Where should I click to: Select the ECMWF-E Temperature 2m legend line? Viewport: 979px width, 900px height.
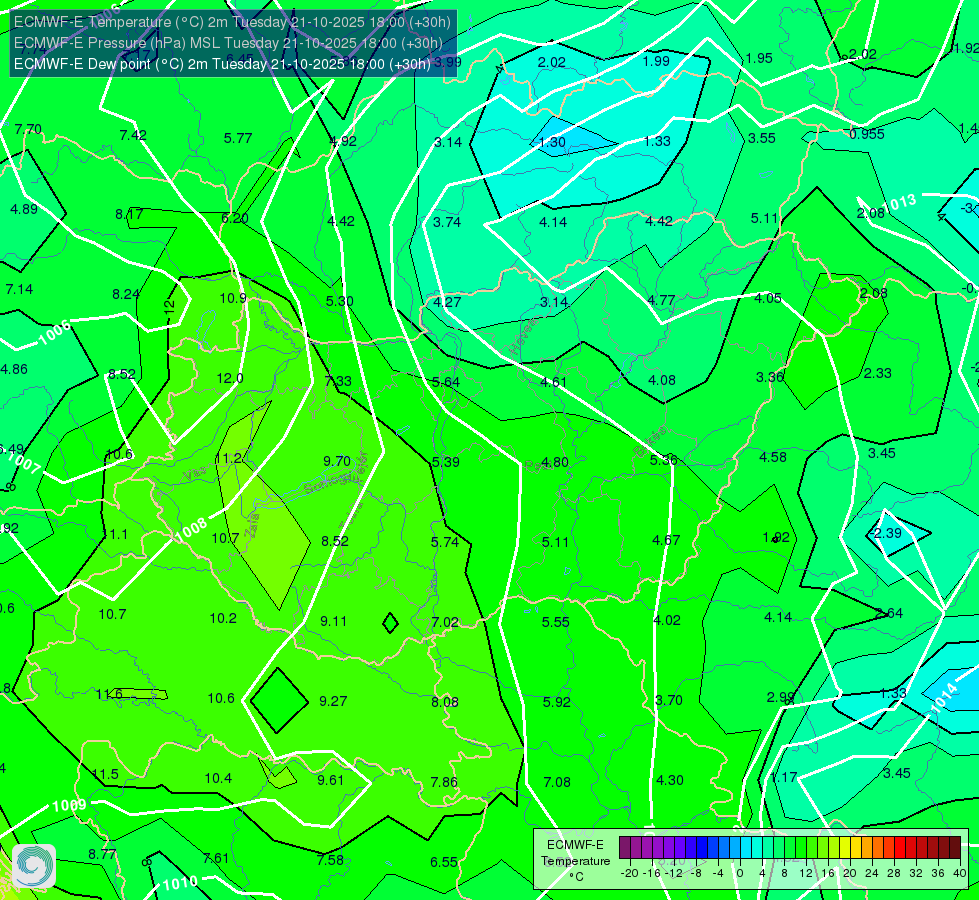[x=232, y=22]
